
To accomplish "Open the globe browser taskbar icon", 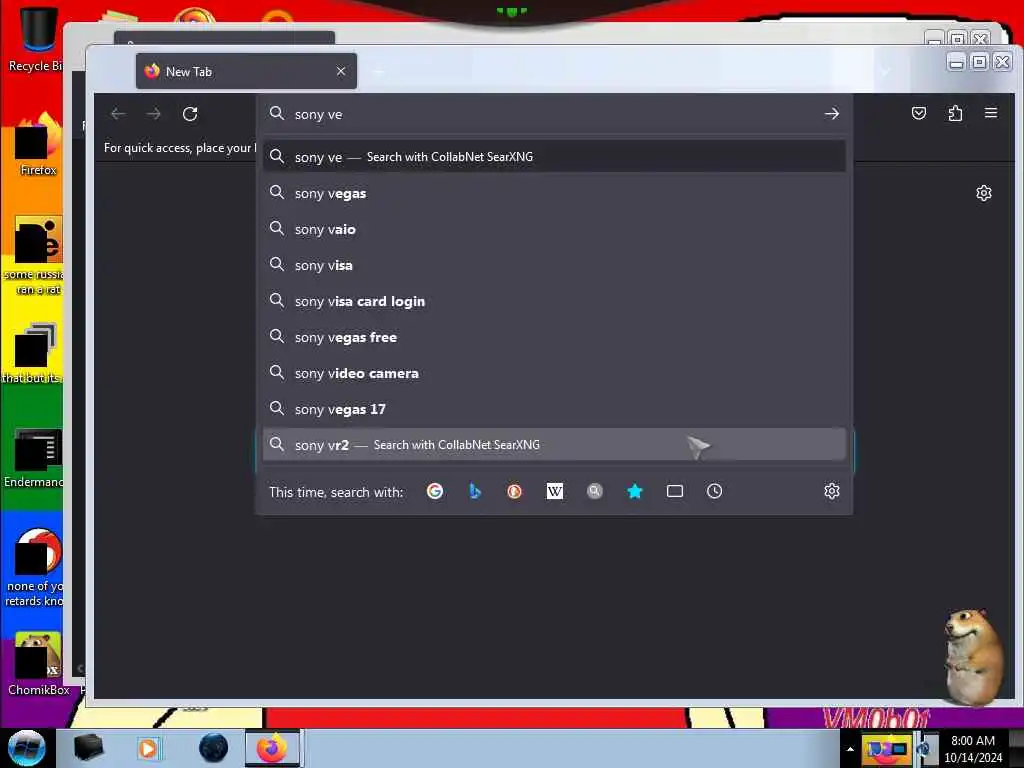I will (x=214, y=748).
